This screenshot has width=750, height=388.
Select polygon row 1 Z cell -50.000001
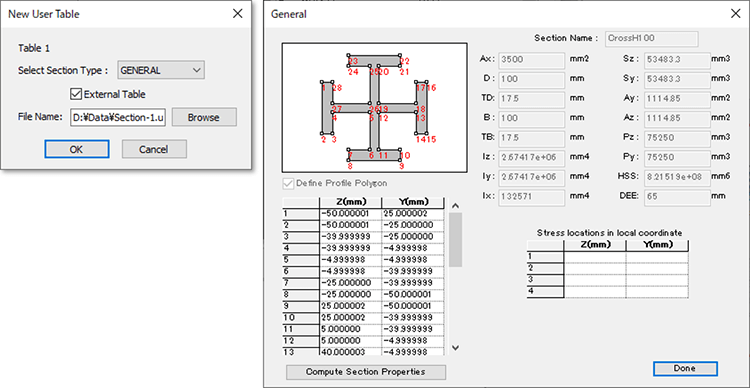[351, 213]
